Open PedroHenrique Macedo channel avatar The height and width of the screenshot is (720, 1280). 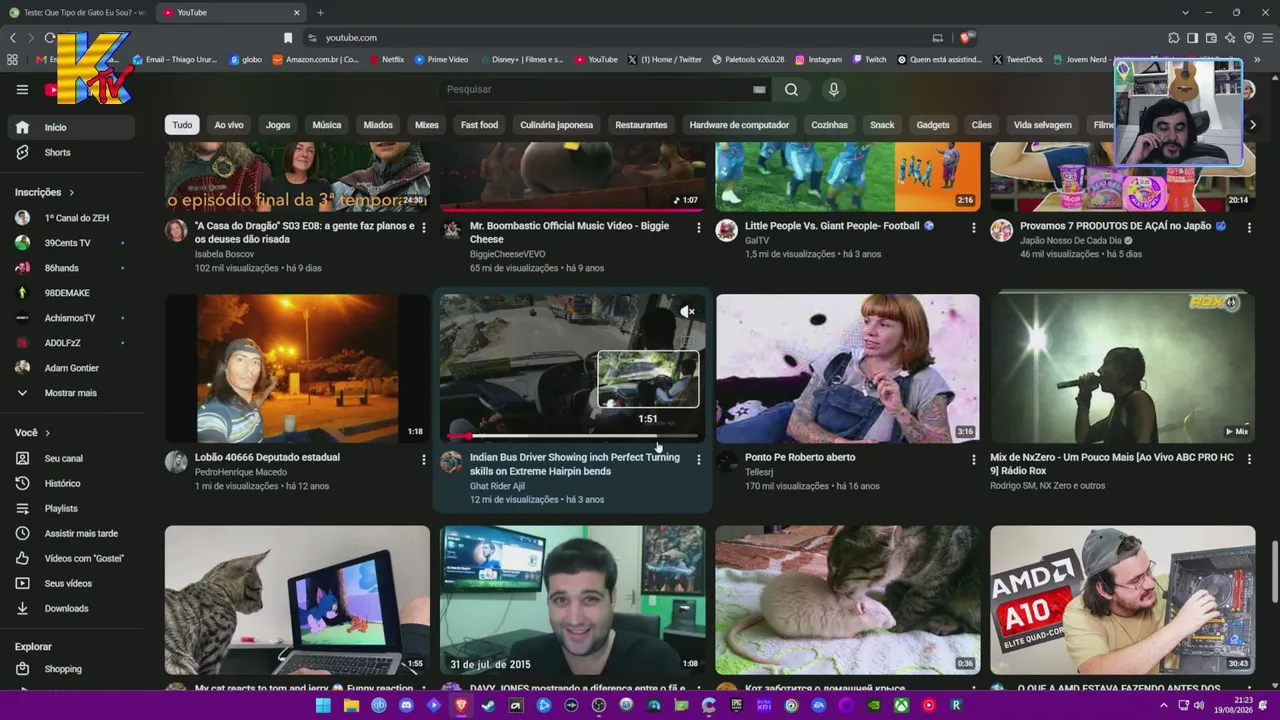click(176, 462)
